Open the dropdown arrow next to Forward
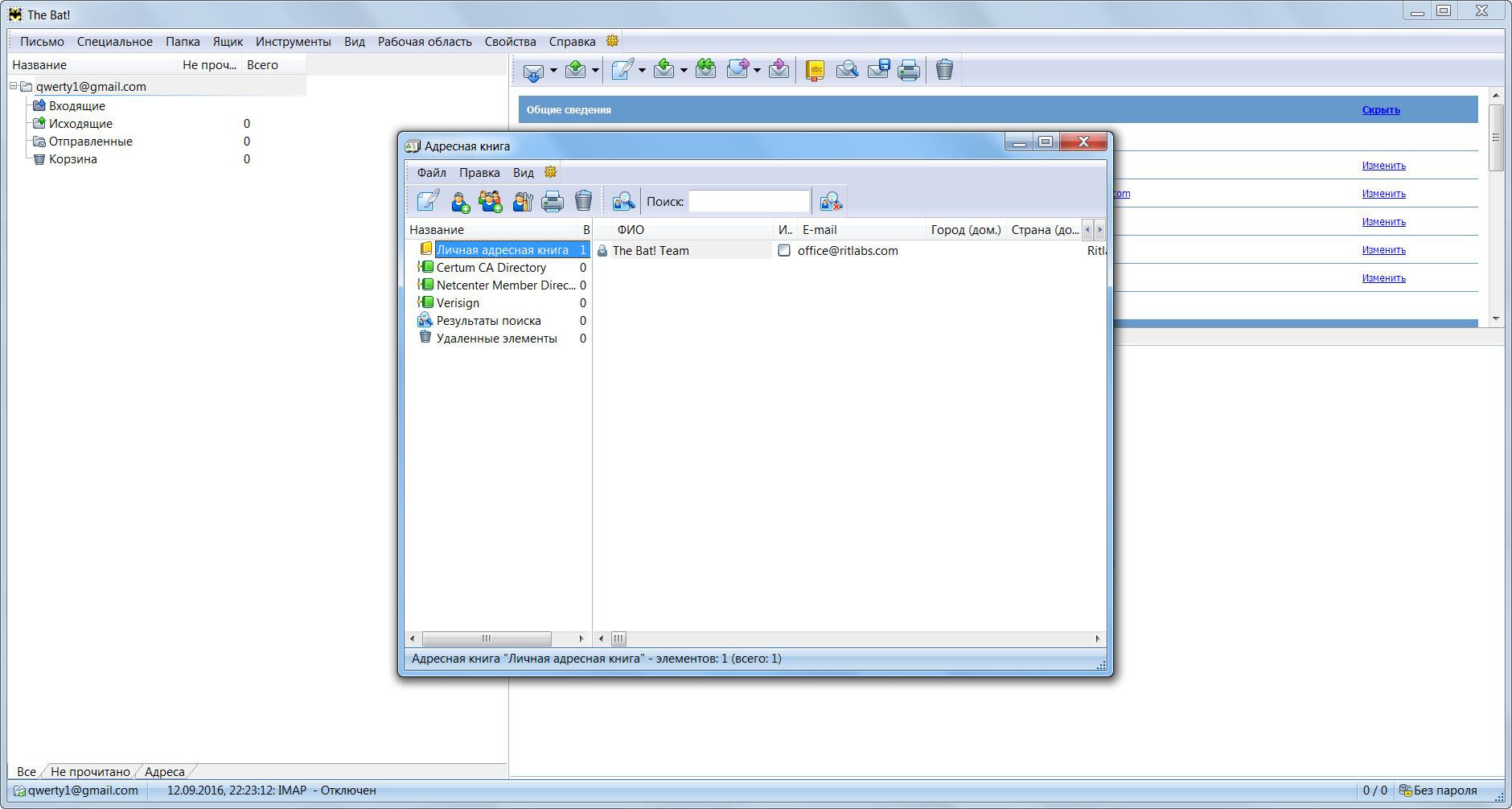Viewport: 1512px width, 809px height. [757, 71]
